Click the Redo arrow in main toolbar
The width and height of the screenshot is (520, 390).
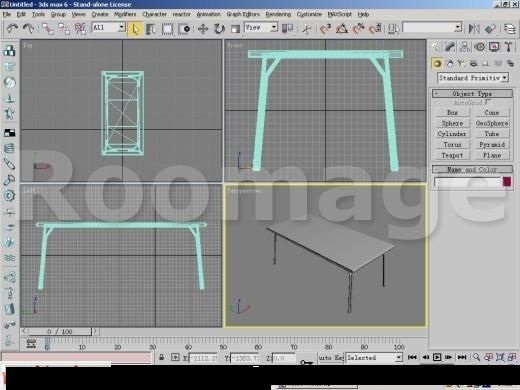click(x=29, y=29)
